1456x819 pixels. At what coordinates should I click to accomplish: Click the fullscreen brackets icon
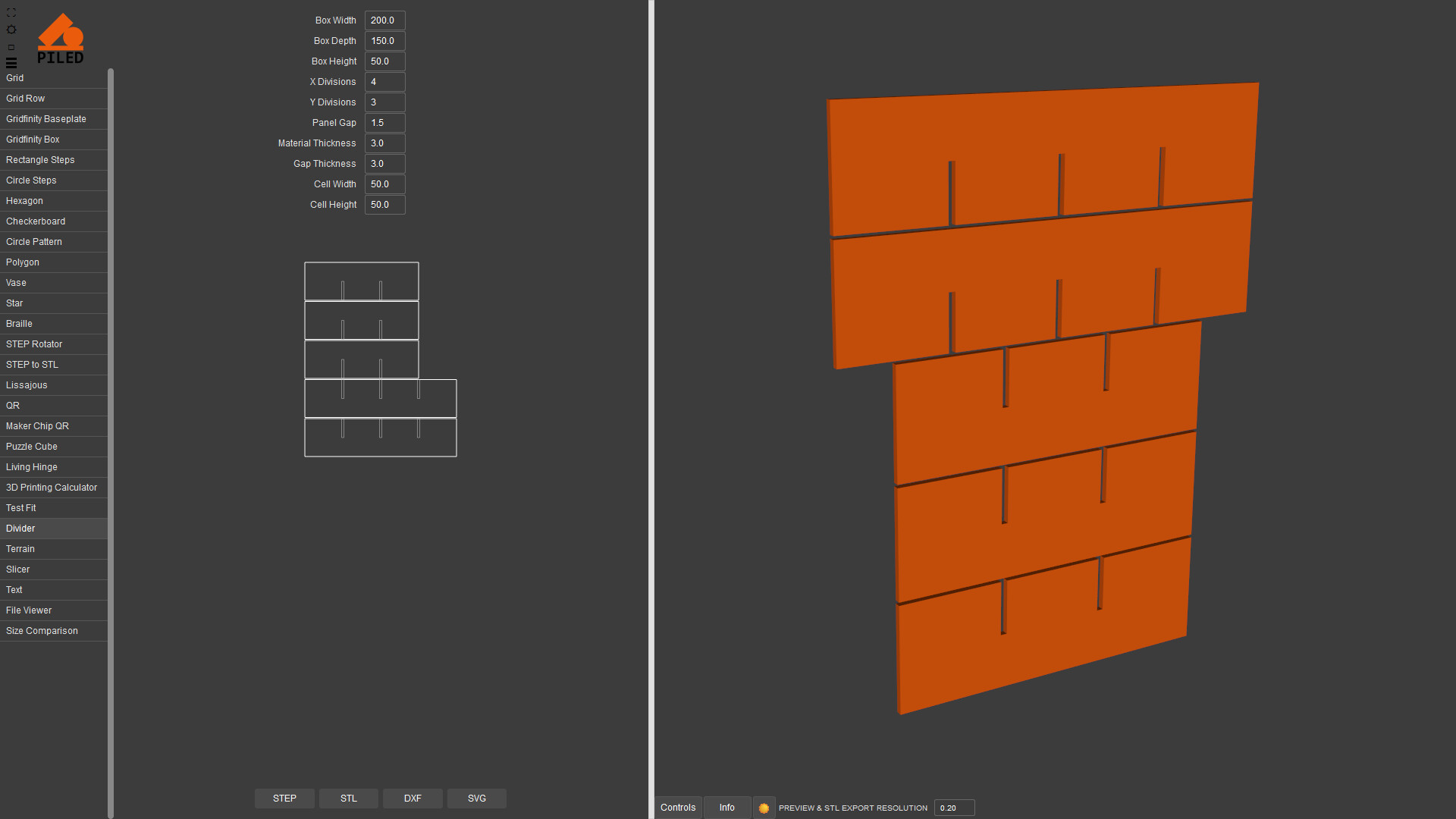(11, 13)
